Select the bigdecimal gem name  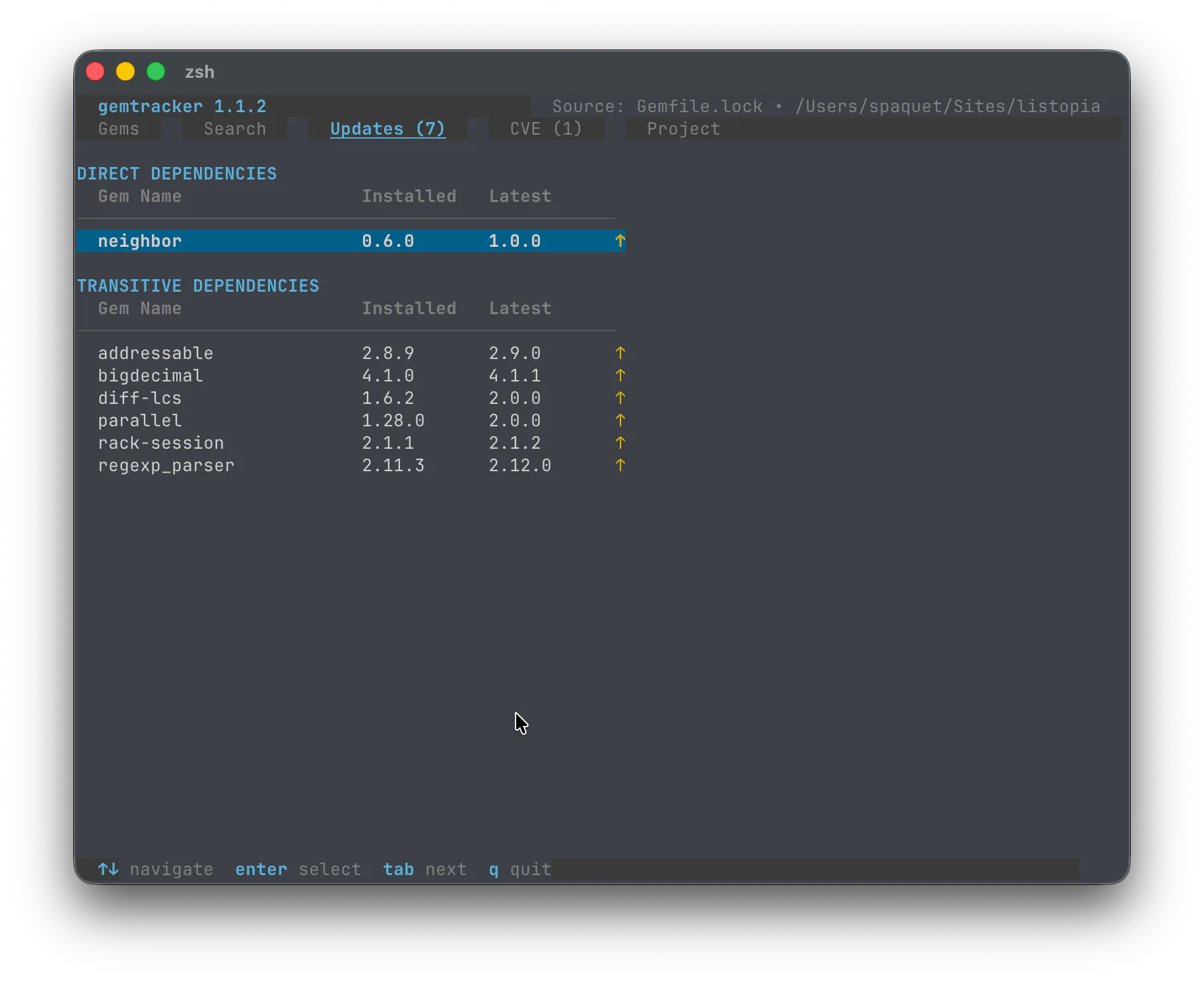click(x=150, y=376)
